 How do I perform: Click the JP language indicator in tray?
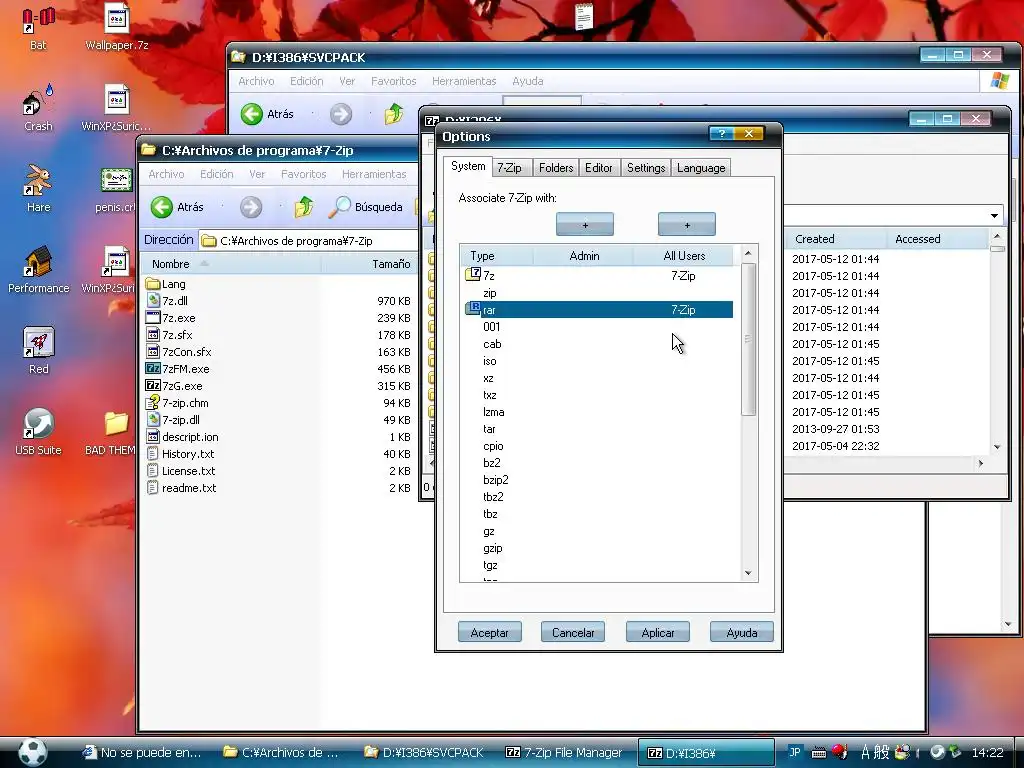click(x=795, y=752)
